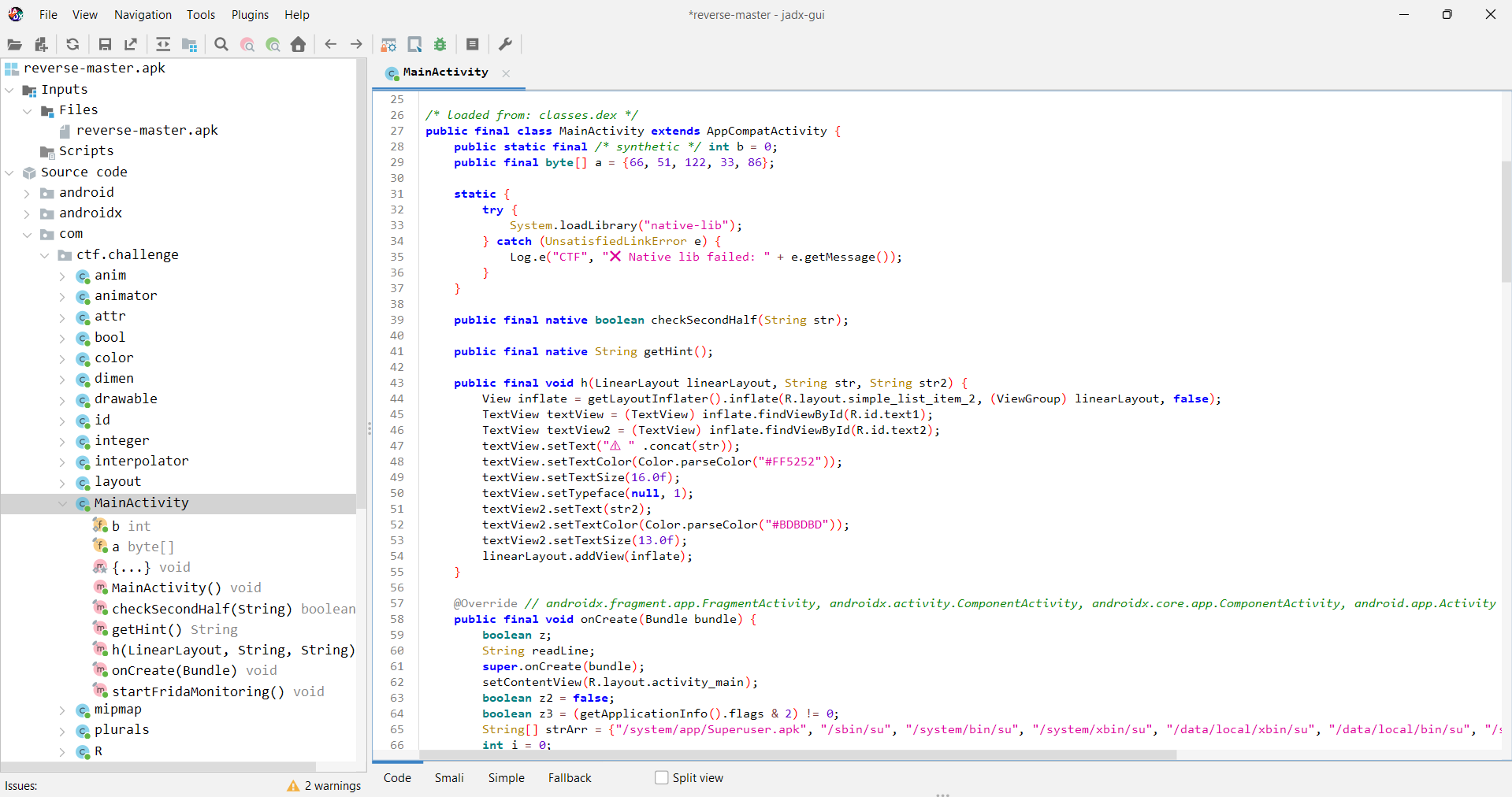Click the Save project toolbar icon
The width and height of the screenshot is (1512, 797).
(x=105, y=45)
